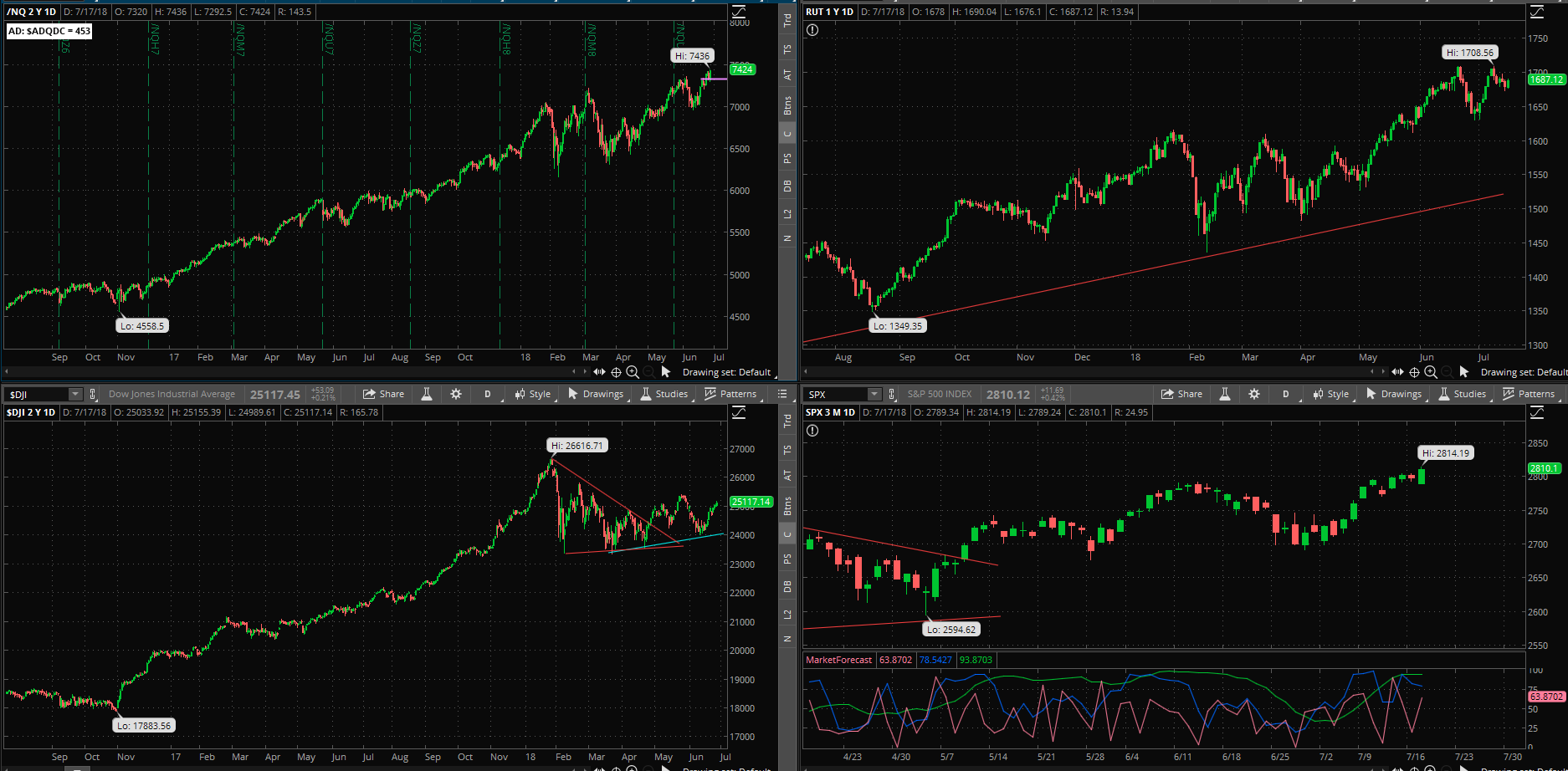The height and width of the screenshot is (771, 1568).
Task: Click the Lo: 1349.35 bubble on RUT chart
Action: pos(898,326)
